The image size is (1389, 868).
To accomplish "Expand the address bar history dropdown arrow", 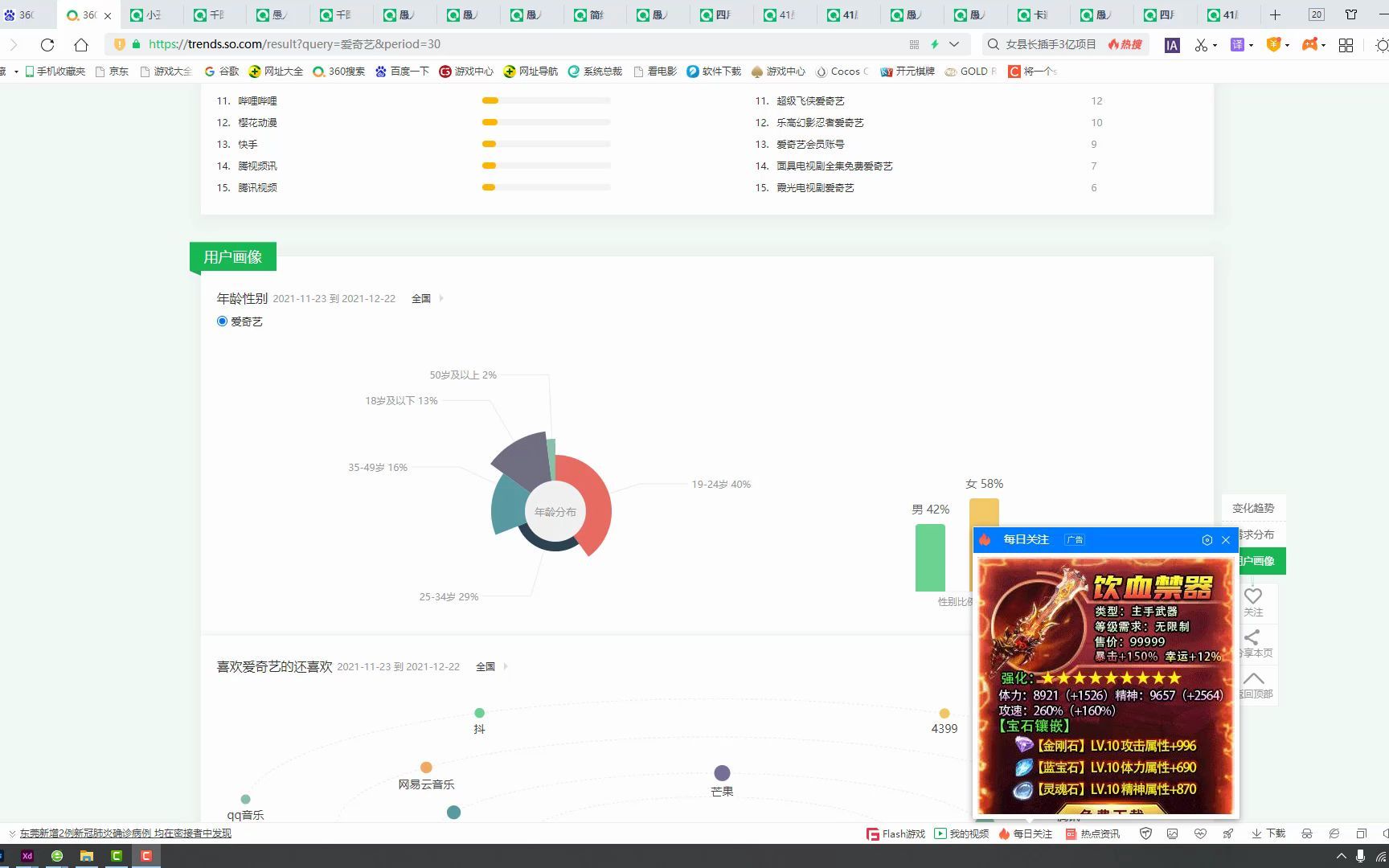I will click(954, 44).
